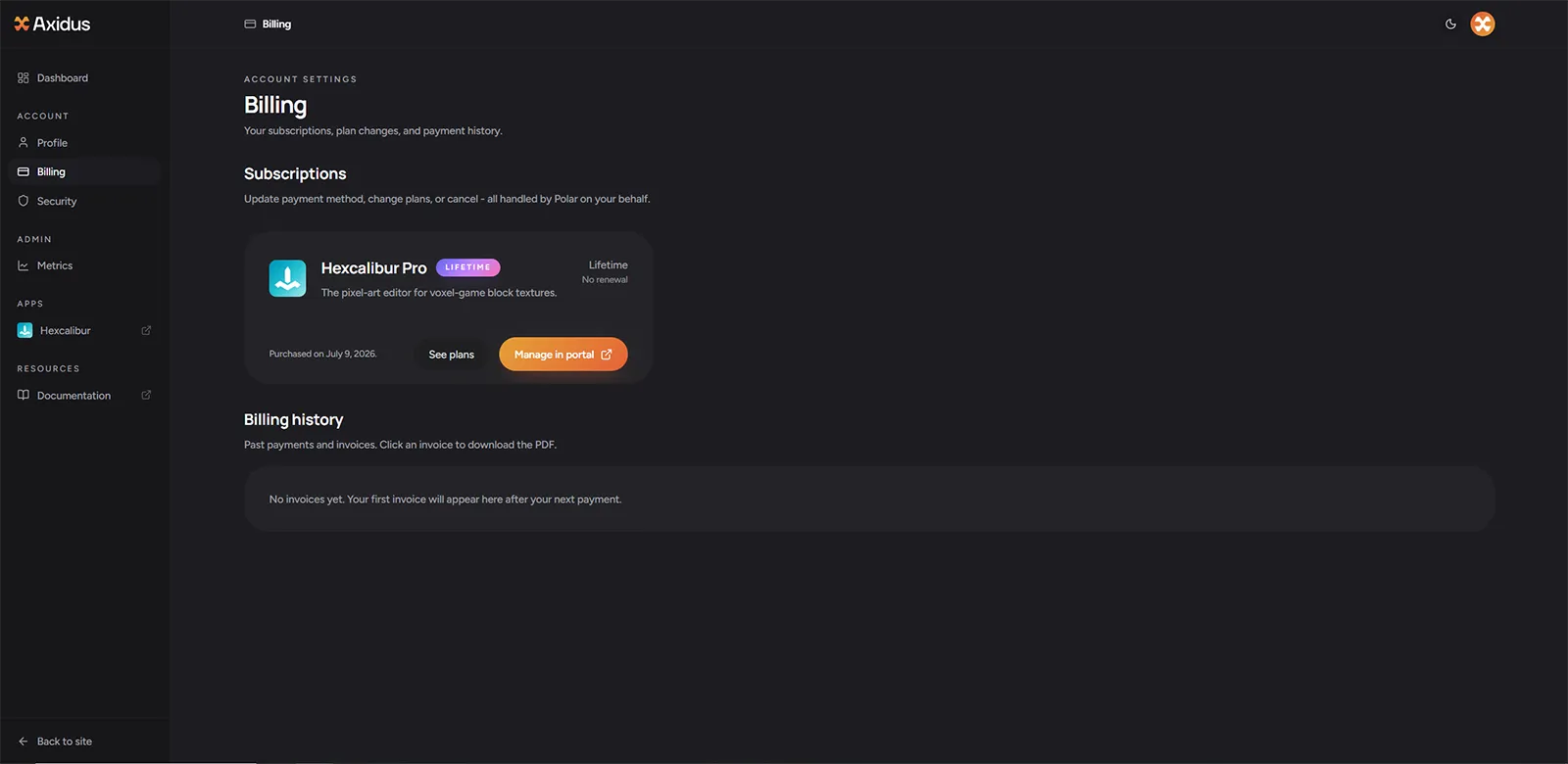Image resolution: width=1568 pixels, height=764 pixels.
Task: Click external-link icon in Manage in portal
Action: (607, 355)
